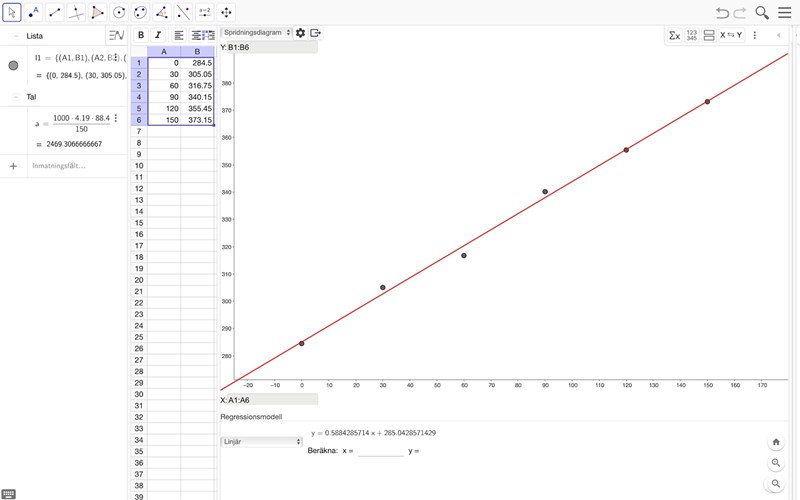
Task: Open the main hamburger menu
Action: click(785, 13)
